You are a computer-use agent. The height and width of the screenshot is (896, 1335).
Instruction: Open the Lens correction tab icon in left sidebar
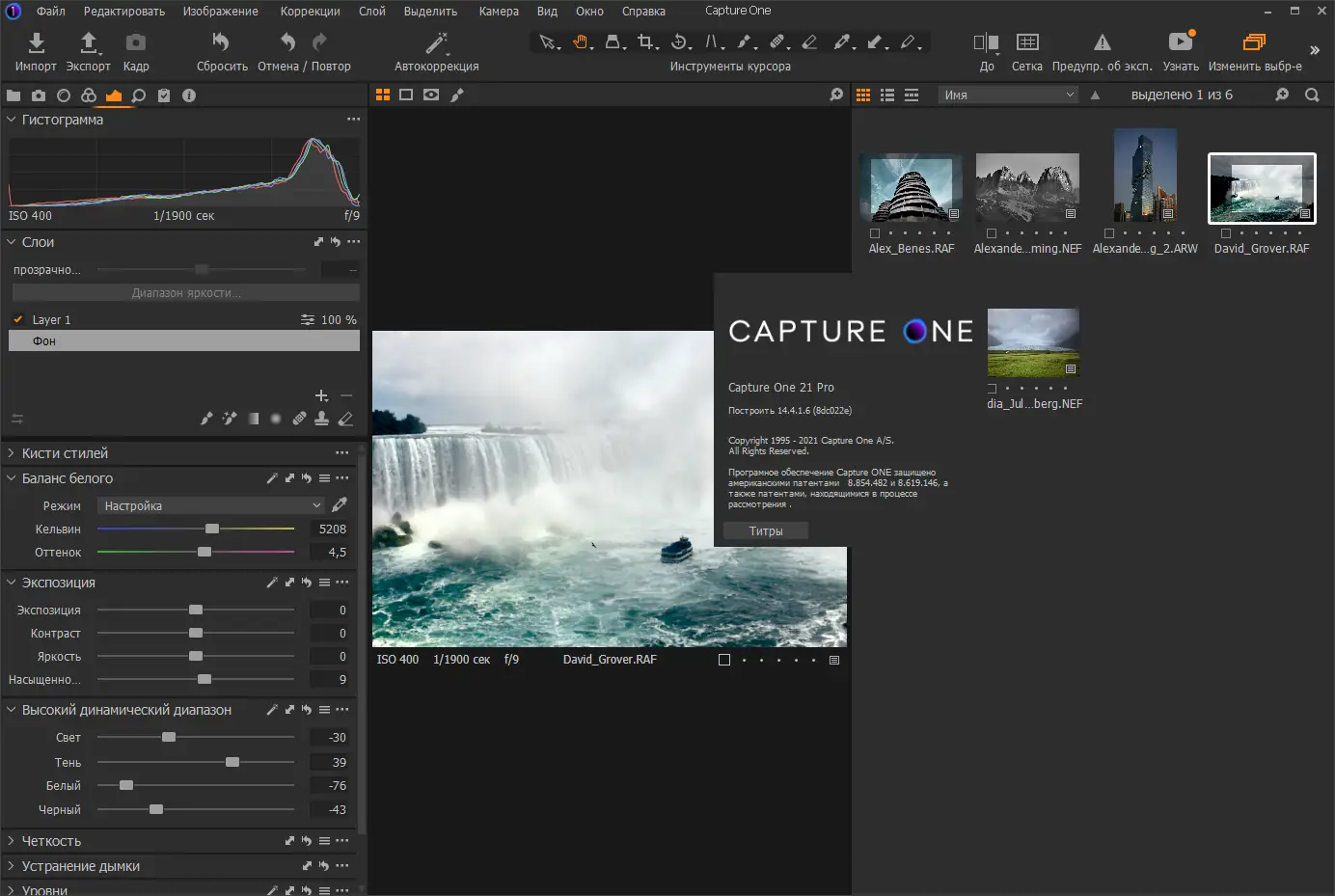point(64,95)
